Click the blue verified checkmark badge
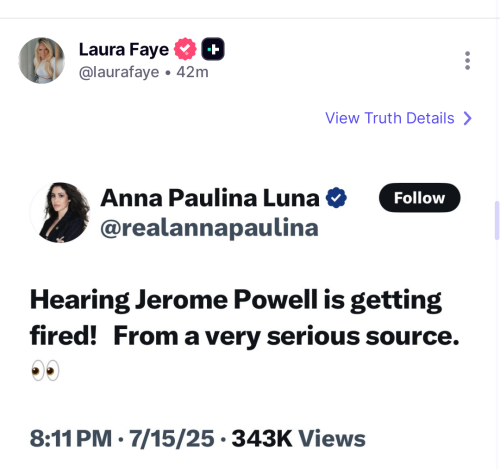The height and width of the screenshot is (469, 500). coord(336,198)
